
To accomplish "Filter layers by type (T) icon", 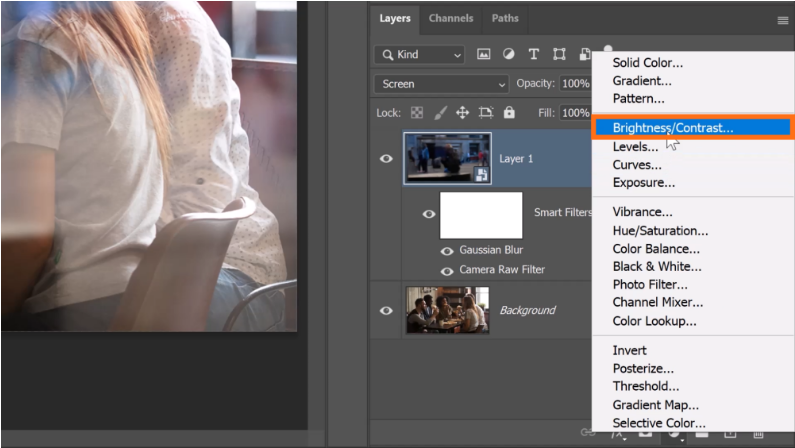I will pos(533,54).
